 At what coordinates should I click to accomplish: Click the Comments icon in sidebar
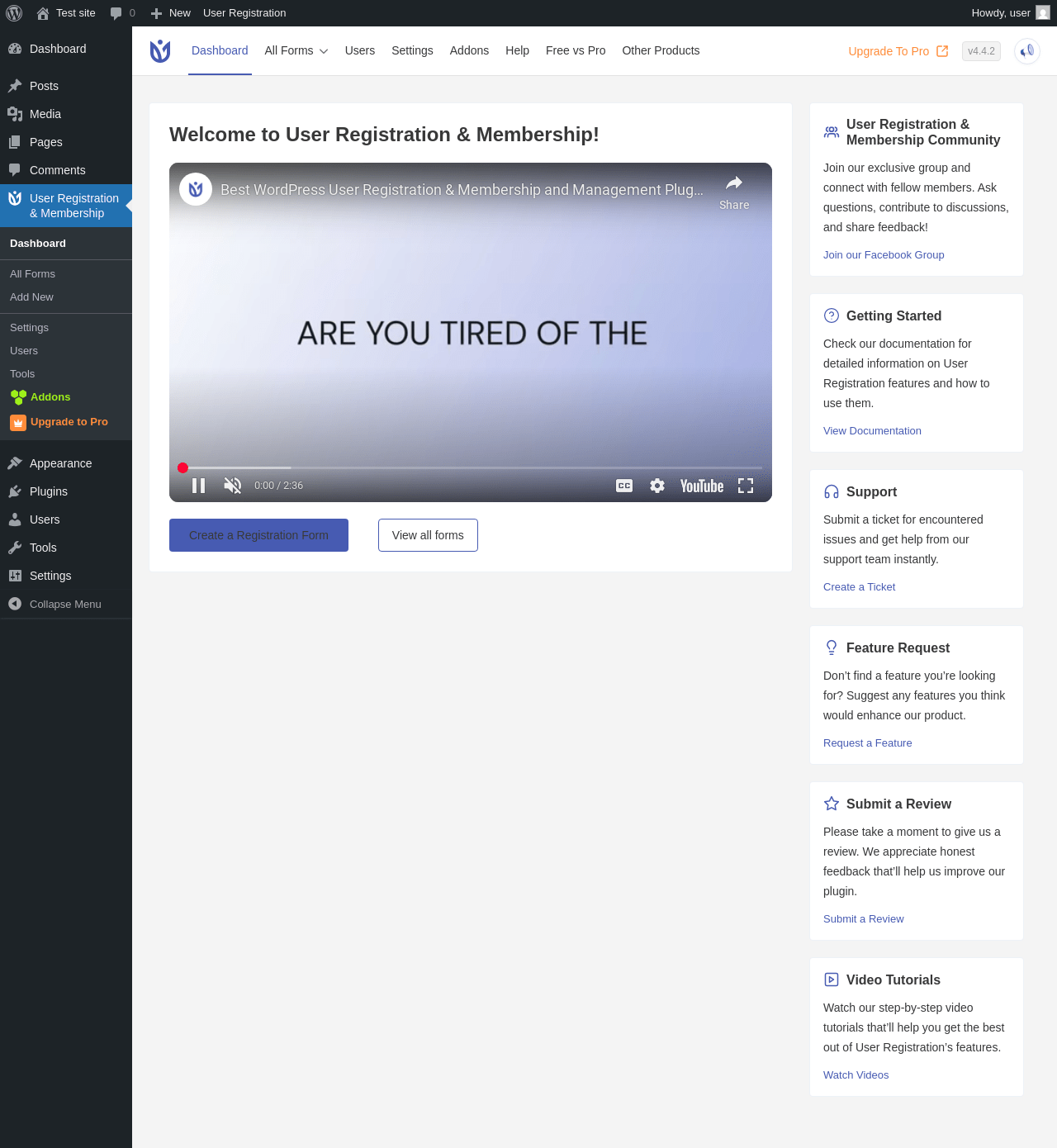(x=15, y=170)
